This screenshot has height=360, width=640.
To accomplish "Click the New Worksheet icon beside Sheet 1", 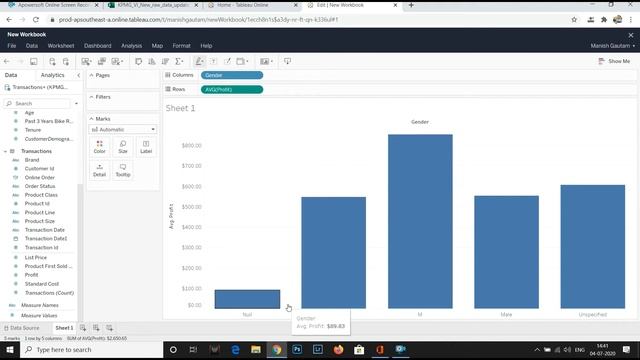I will (83, 328).
